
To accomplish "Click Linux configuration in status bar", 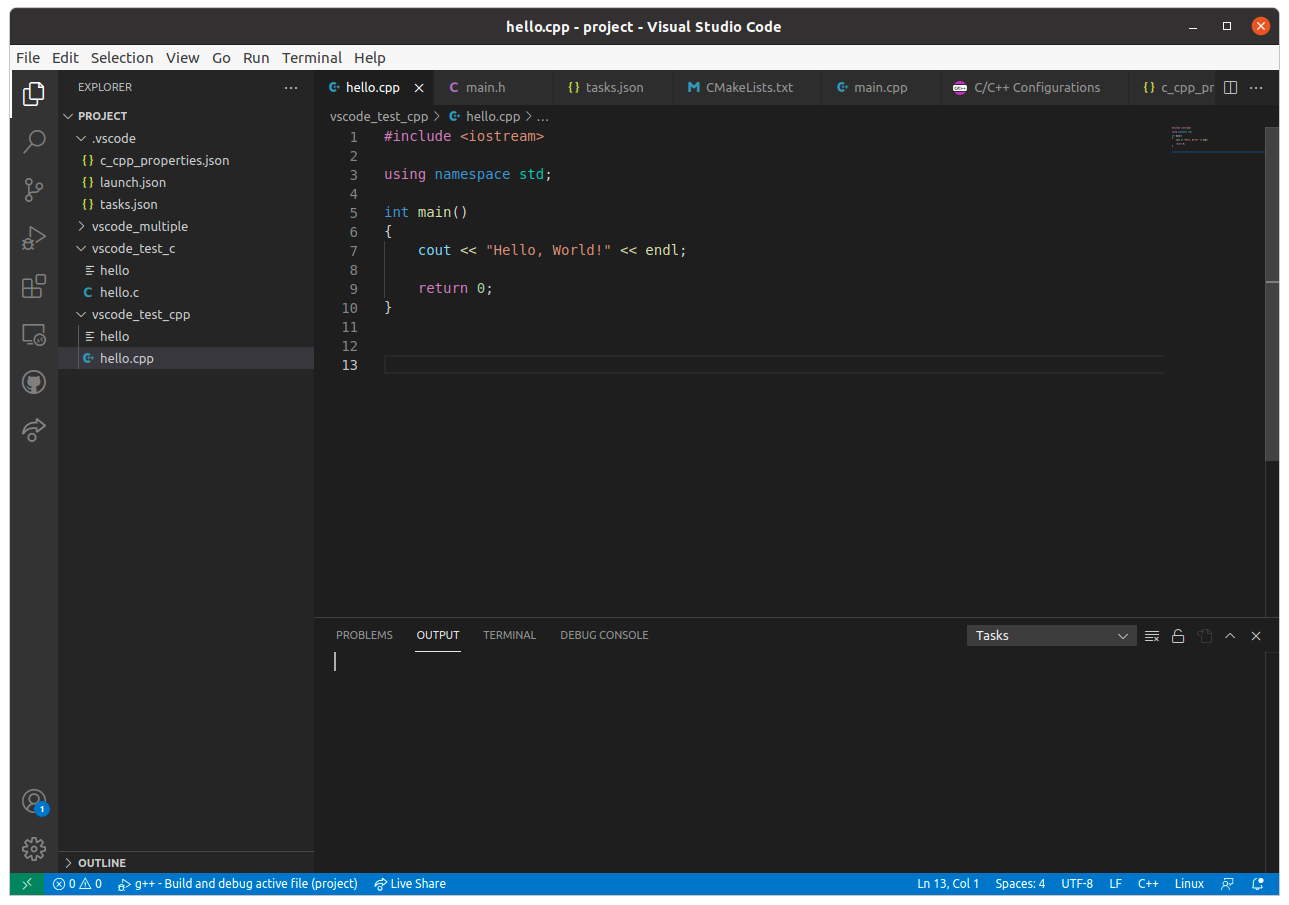I will click(x=1189, y=884).
